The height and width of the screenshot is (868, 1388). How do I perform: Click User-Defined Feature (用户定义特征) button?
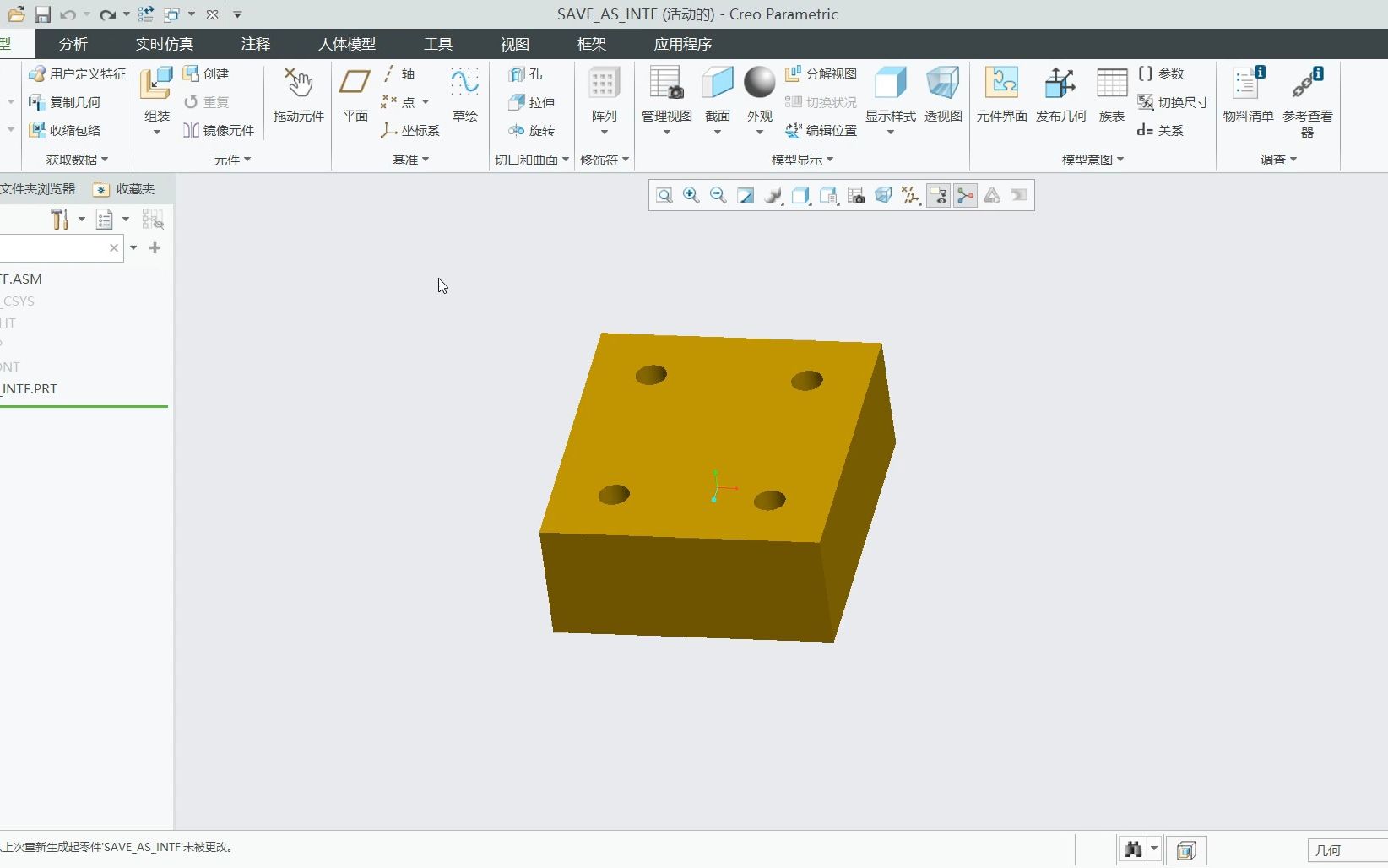[77, 74]
